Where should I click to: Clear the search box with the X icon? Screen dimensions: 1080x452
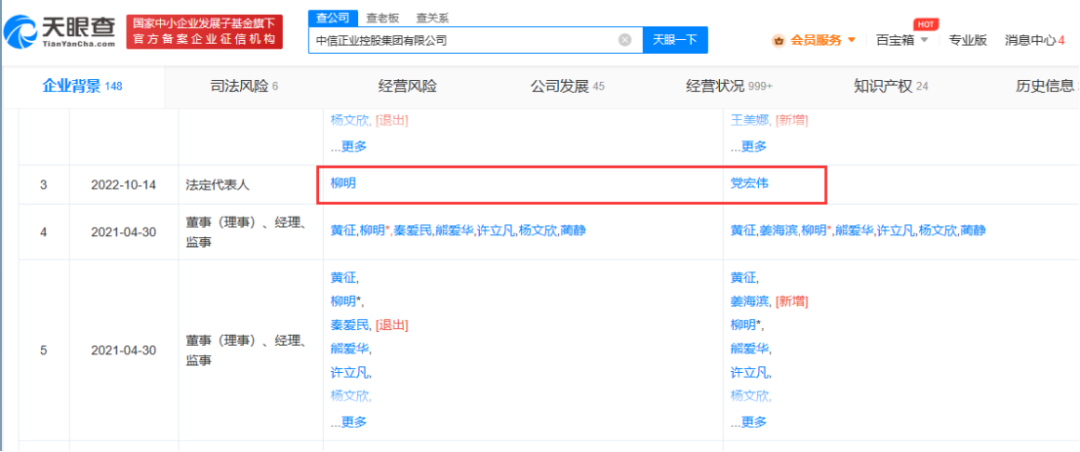tap(625, 40)
